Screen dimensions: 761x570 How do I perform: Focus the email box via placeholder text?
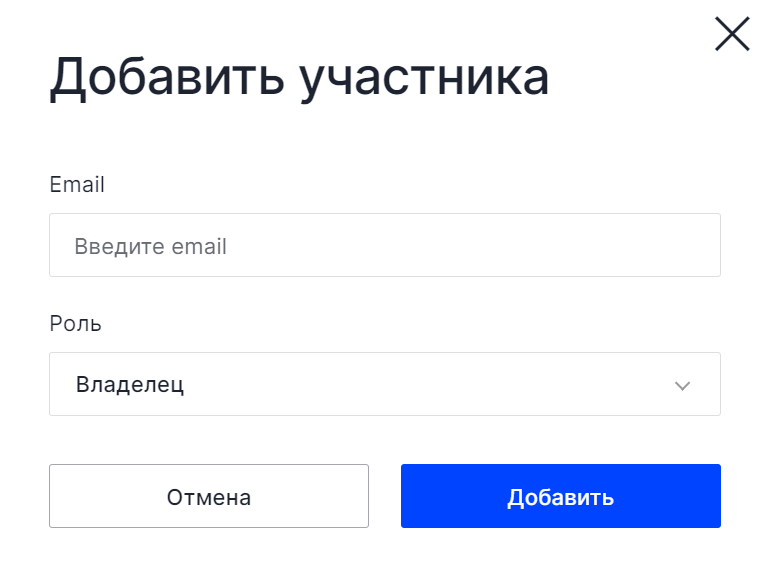click(150, 246)
